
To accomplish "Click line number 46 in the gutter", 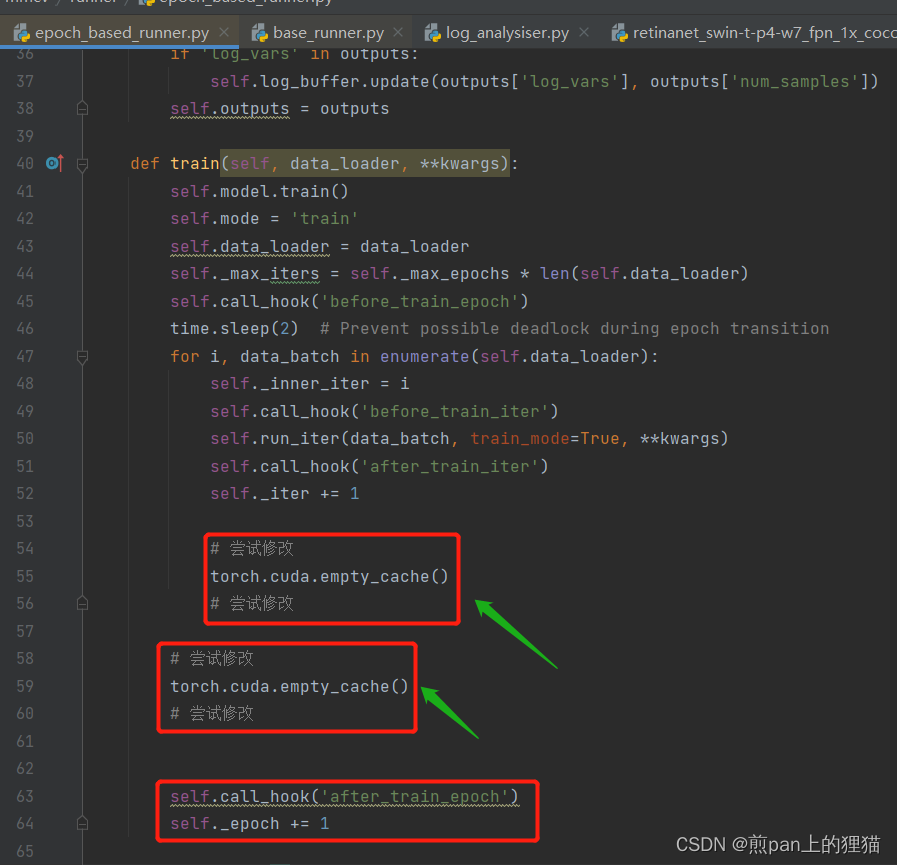I will [x=25, y=329].
